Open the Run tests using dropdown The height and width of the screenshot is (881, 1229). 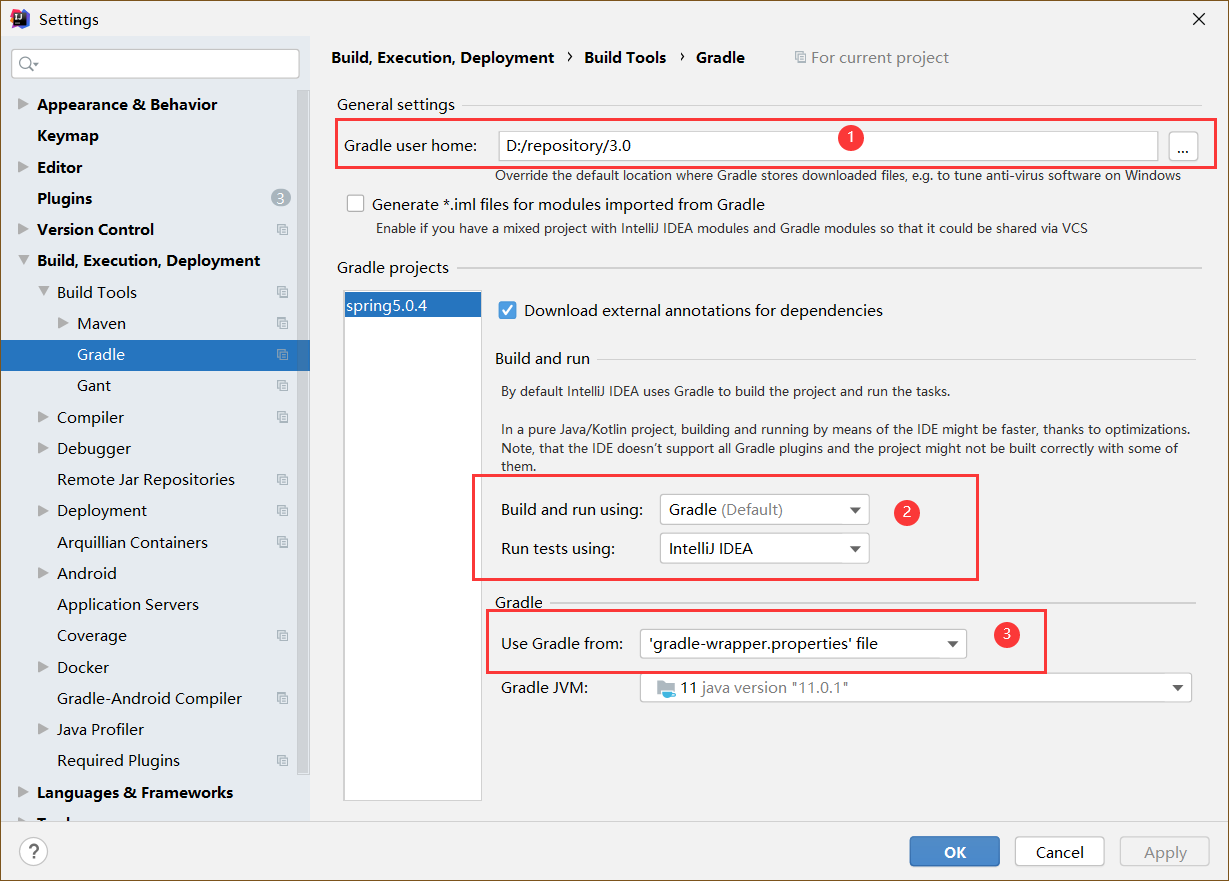point(764,548)
